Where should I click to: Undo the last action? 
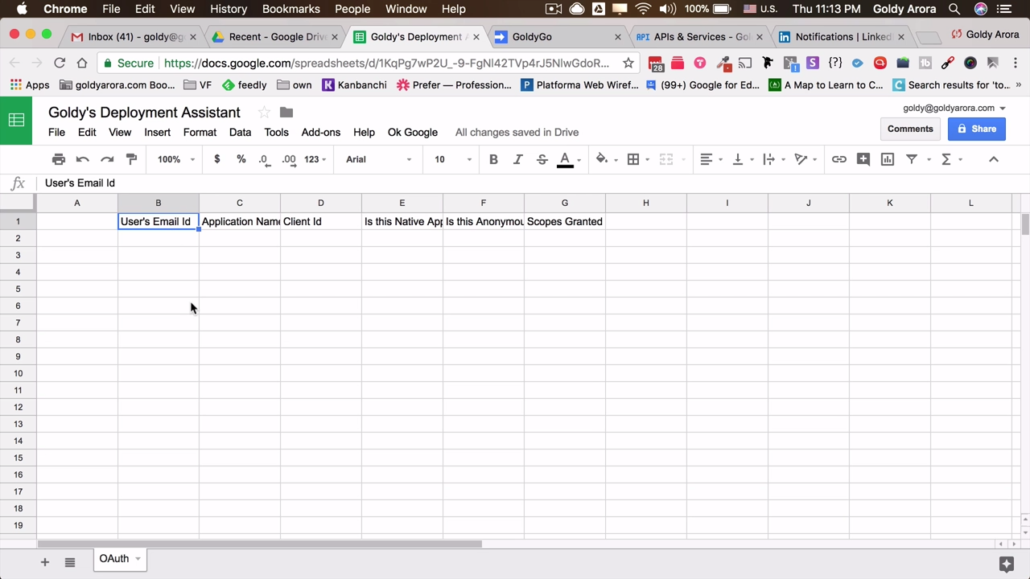(83, 159)
